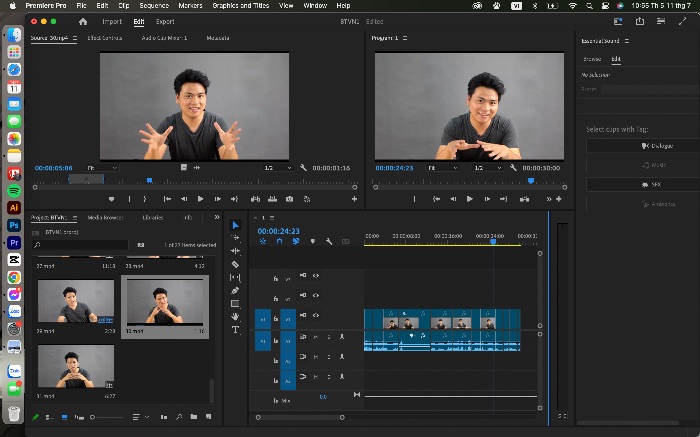Toggle lock on video track V1
This screenshot has height=437, width=700.
tap(276, 319)
